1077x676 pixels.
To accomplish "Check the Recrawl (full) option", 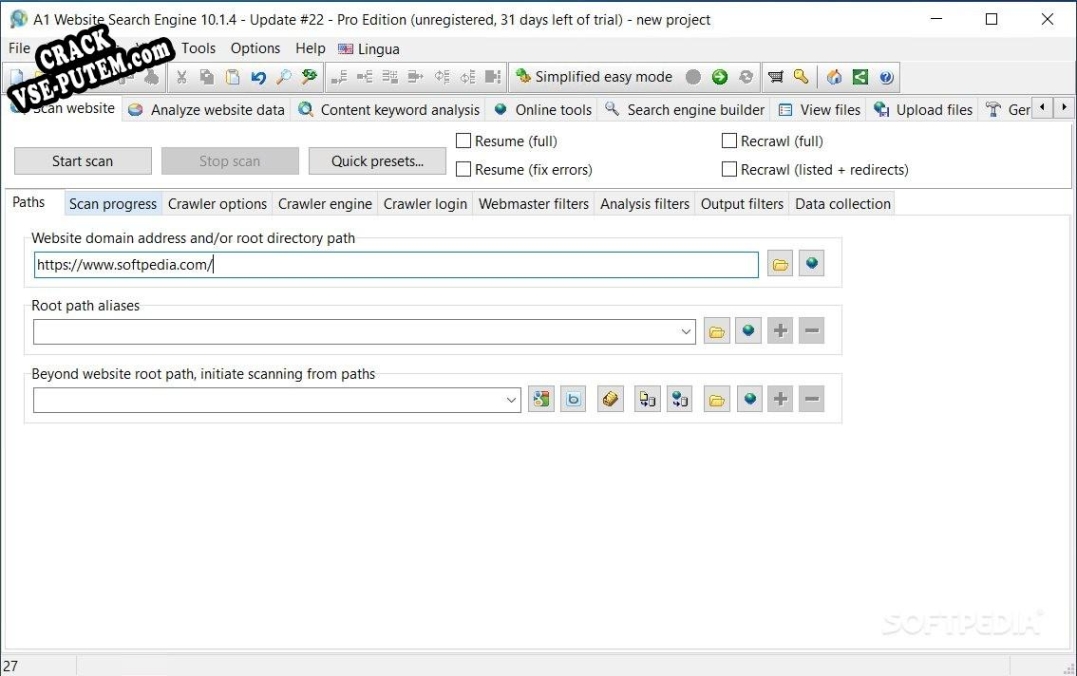I will tap(729, 141).
